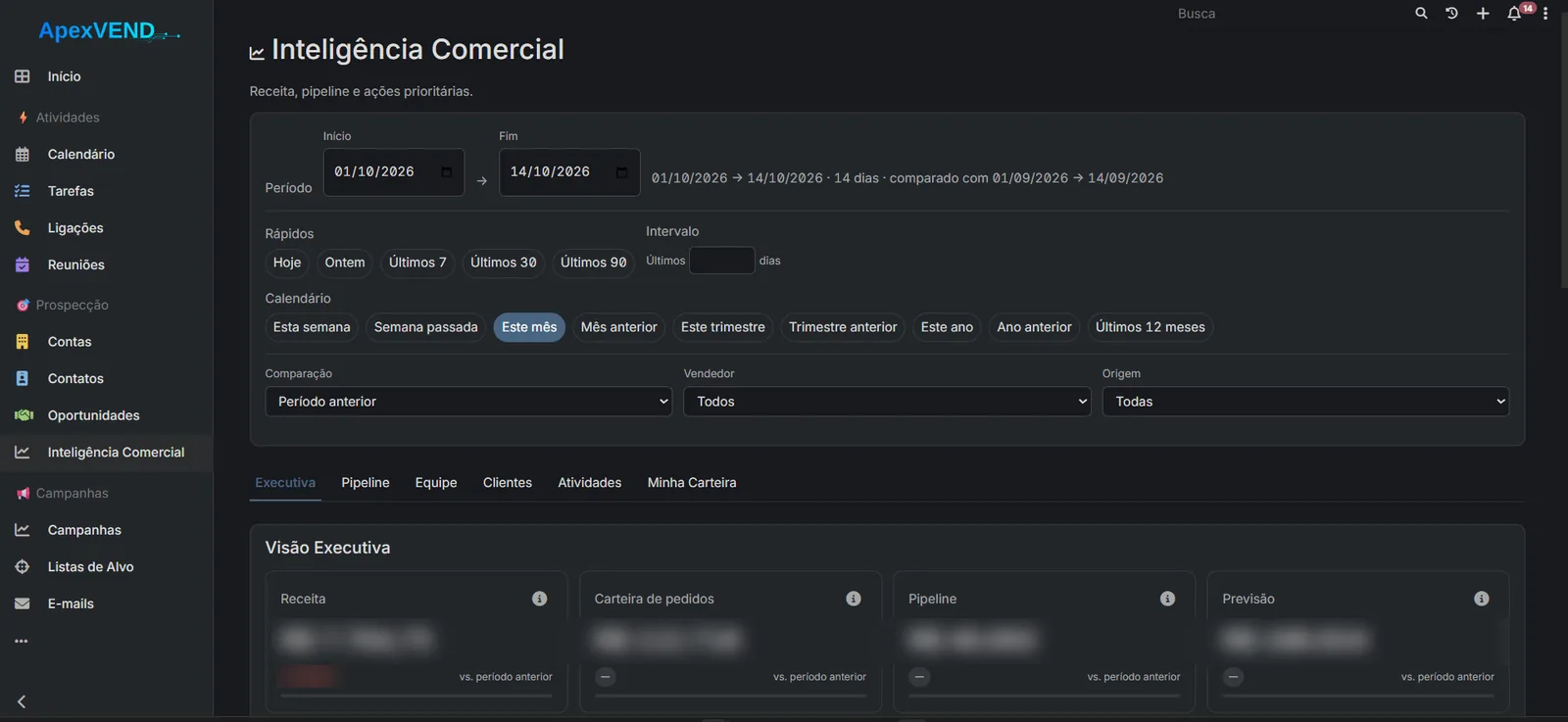
Task: Choose the Ano anterior period
Action: (x=1035, y=327)
